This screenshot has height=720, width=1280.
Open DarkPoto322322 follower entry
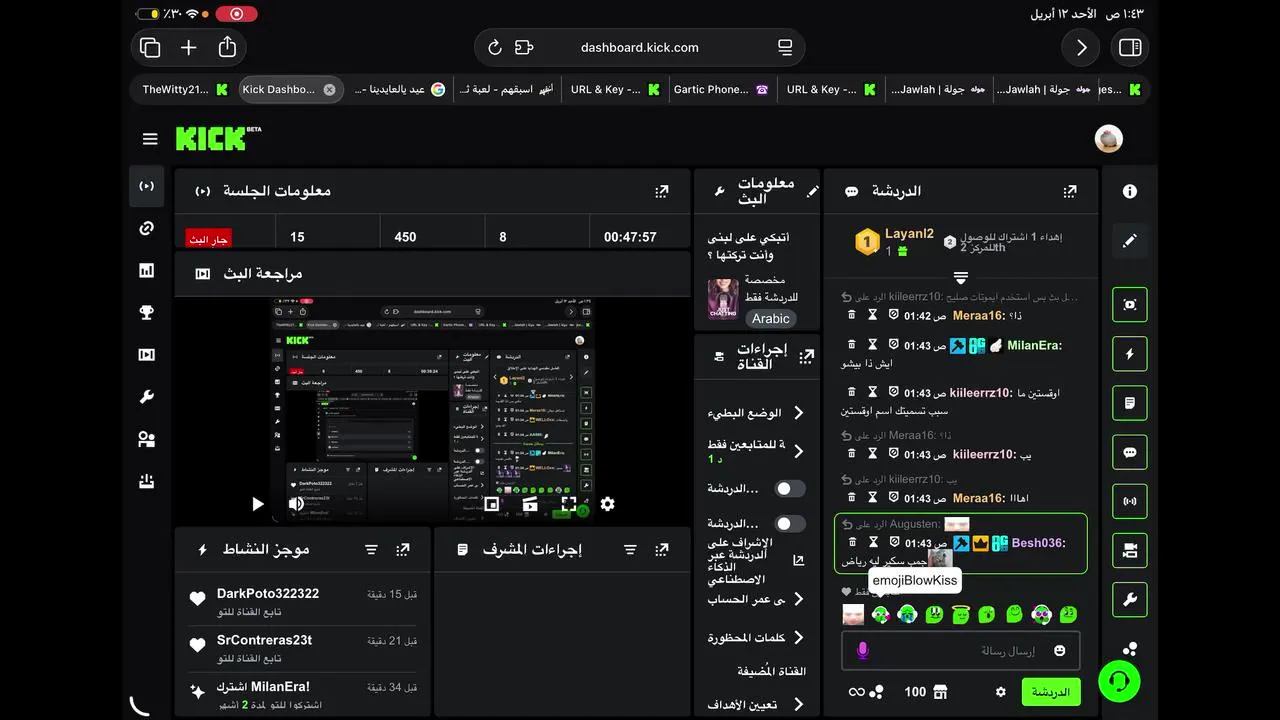302,601
